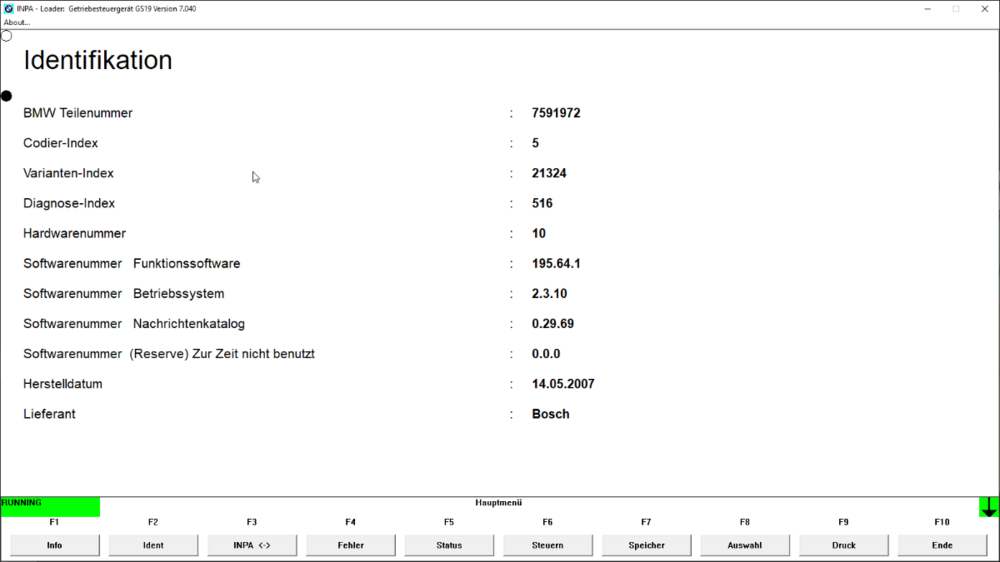1000x562 pixels.
Task: Click the Herstelldatum label
Action: [63, 384]
